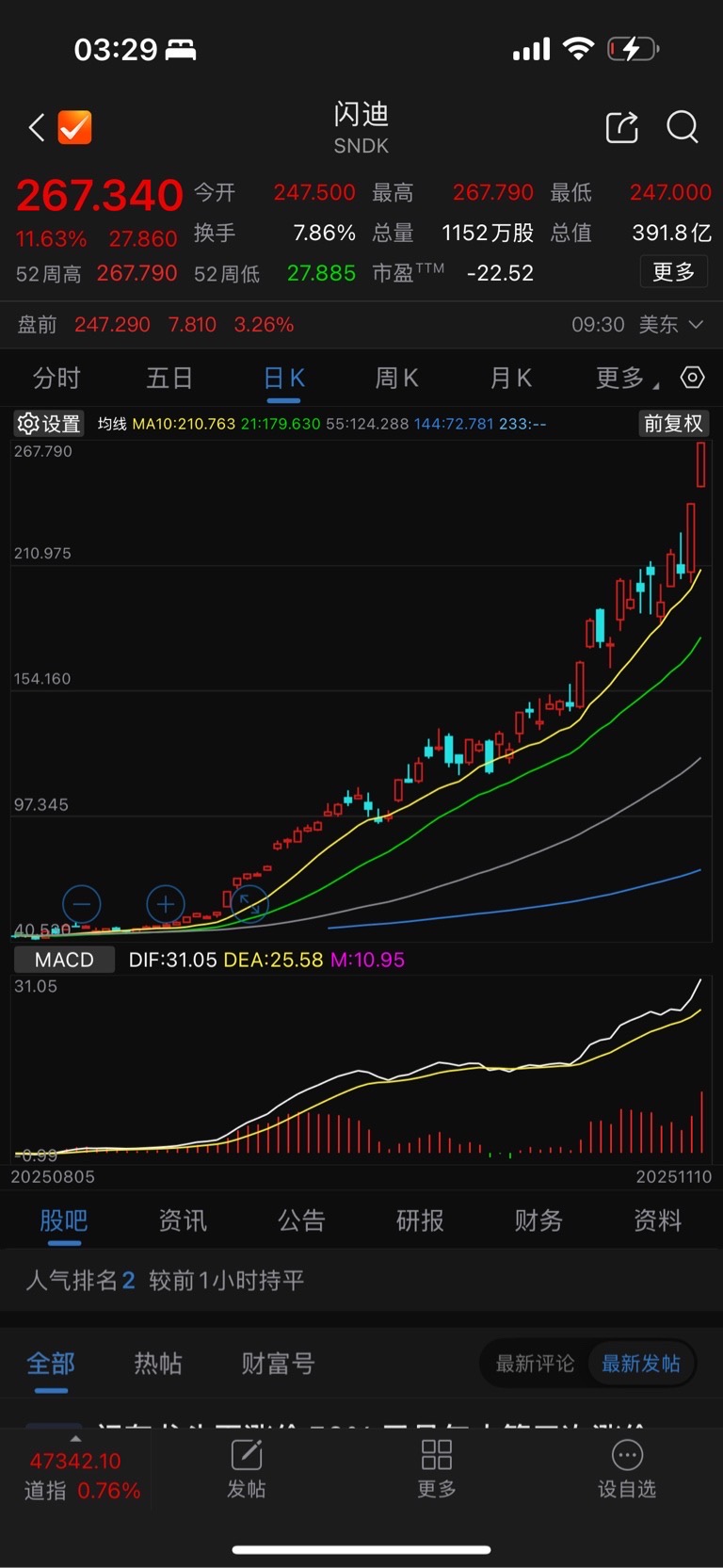723x1568 pixels.
Task: Expand the 道指 index ticker arrow
Action: [76, 1439]
